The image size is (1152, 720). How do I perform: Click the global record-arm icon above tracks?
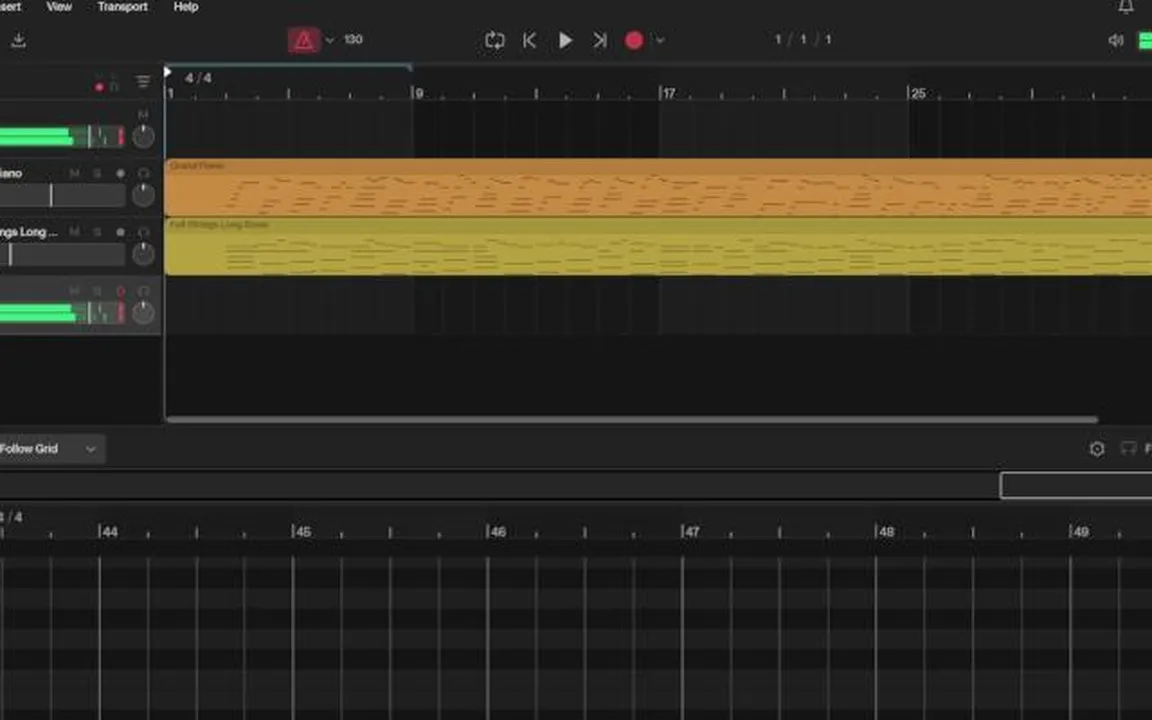click(x=99, y=87)
